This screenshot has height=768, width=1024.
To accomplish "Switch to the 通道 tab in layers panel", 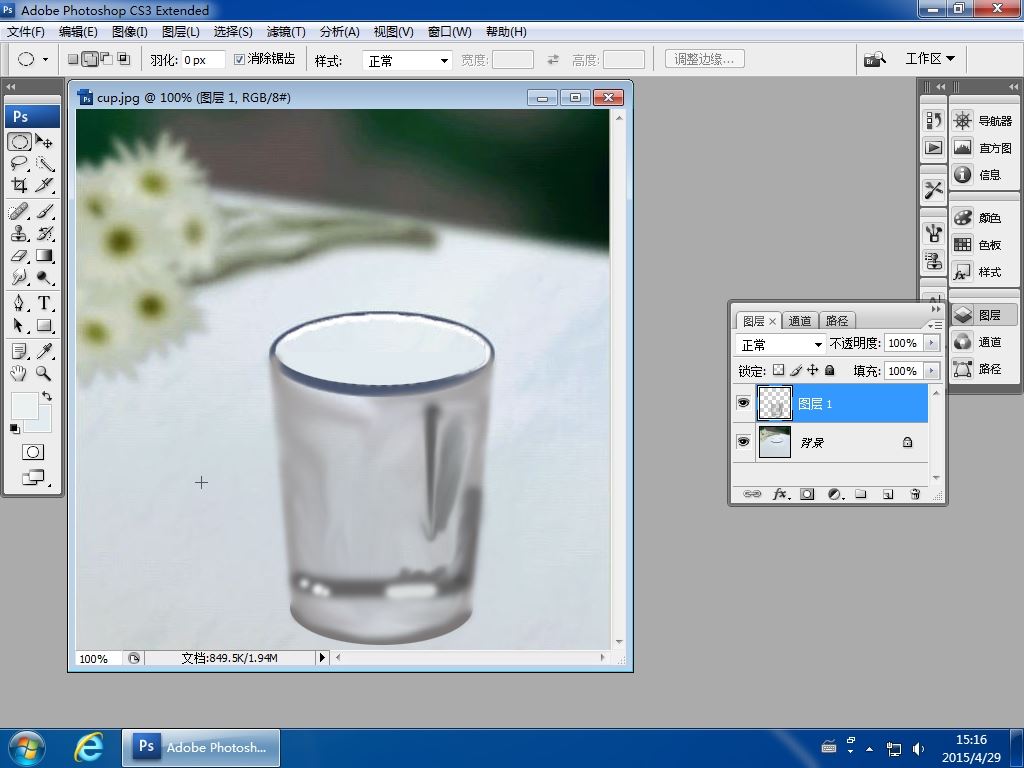I will click(x=800, y=321).
